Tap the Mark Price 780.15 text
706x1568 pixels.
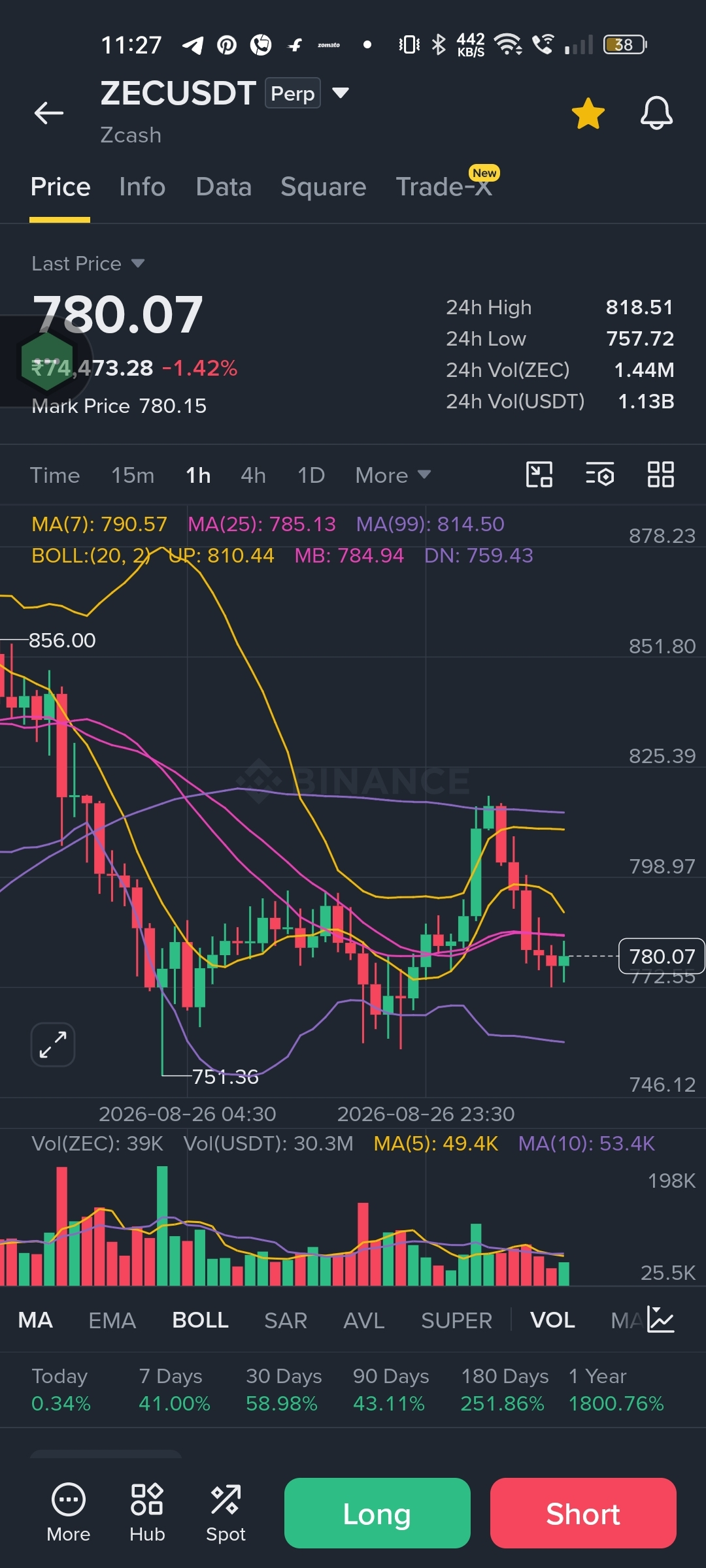coord(119,406)
